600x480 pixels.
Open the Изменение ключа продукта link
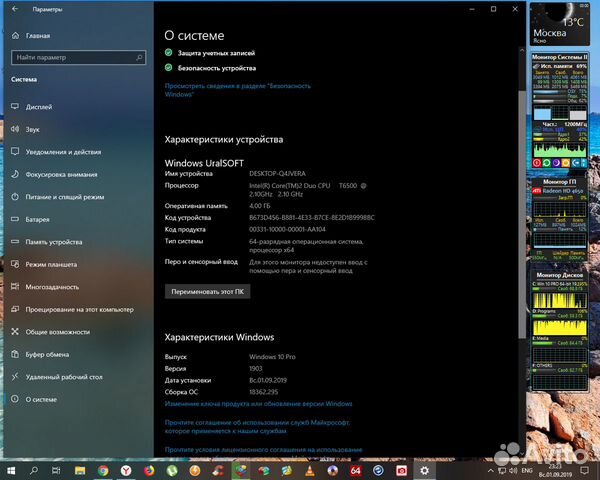click(x=258, y=404)
